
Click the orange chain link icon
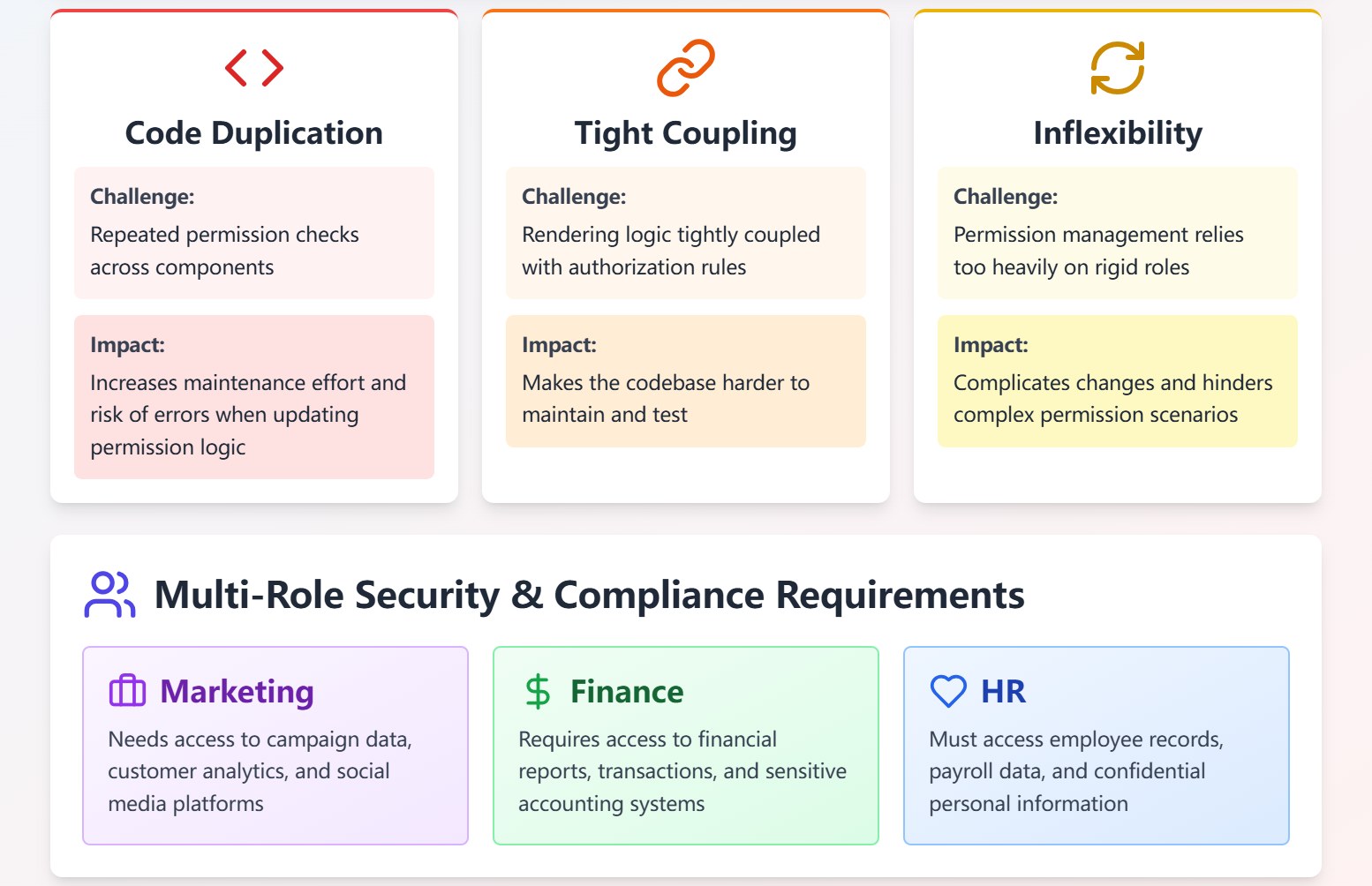686,68
